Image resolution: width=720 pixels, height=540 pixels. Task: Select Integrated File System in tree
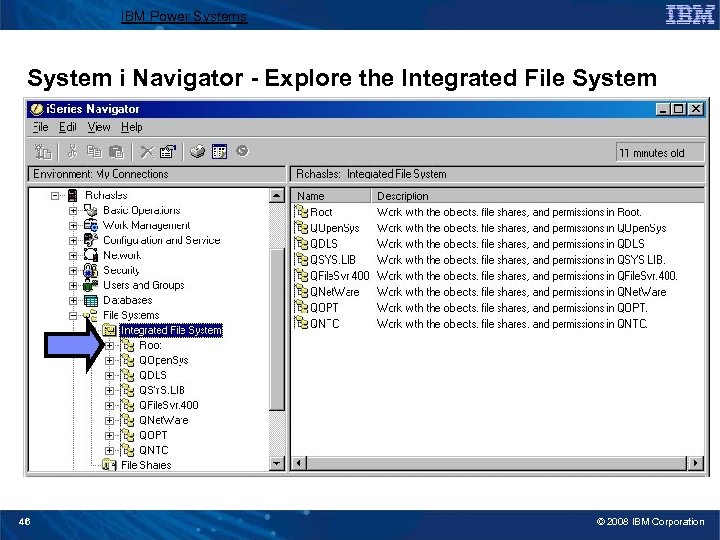[171, 330]
